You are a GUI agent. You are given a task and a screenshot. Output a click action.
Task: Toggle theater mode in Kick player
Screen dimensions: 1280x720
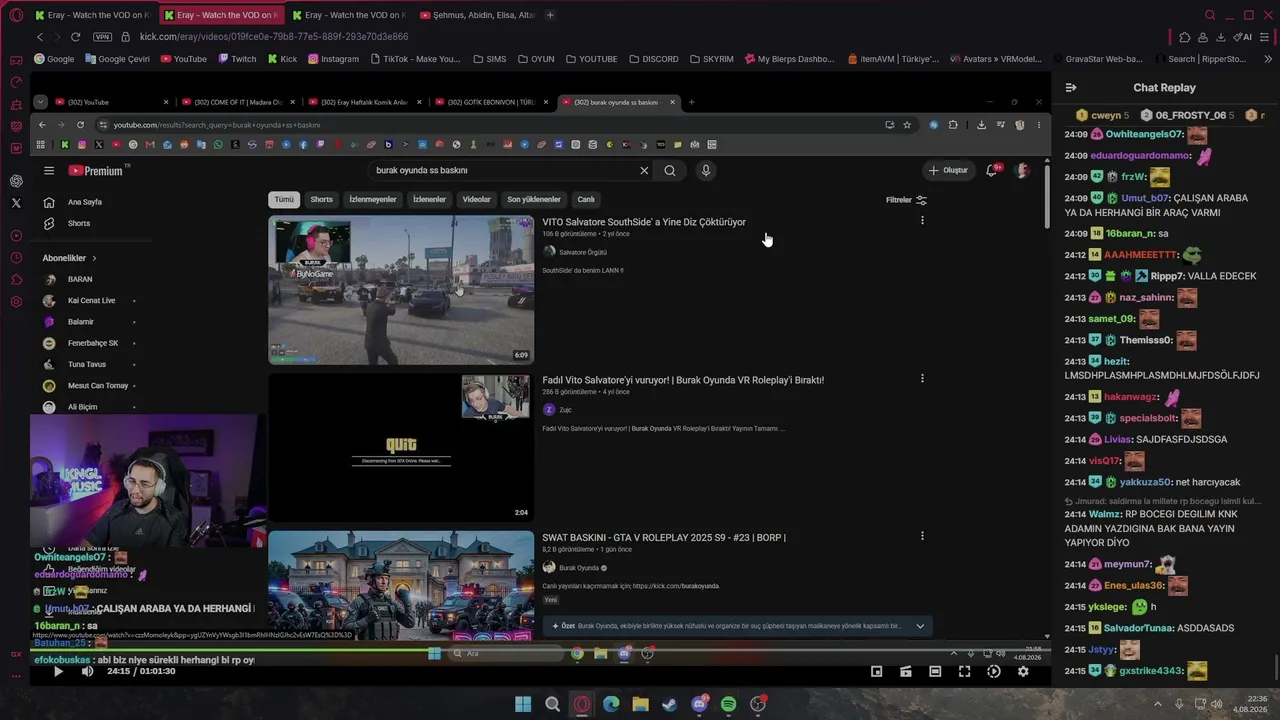(935, 671)
